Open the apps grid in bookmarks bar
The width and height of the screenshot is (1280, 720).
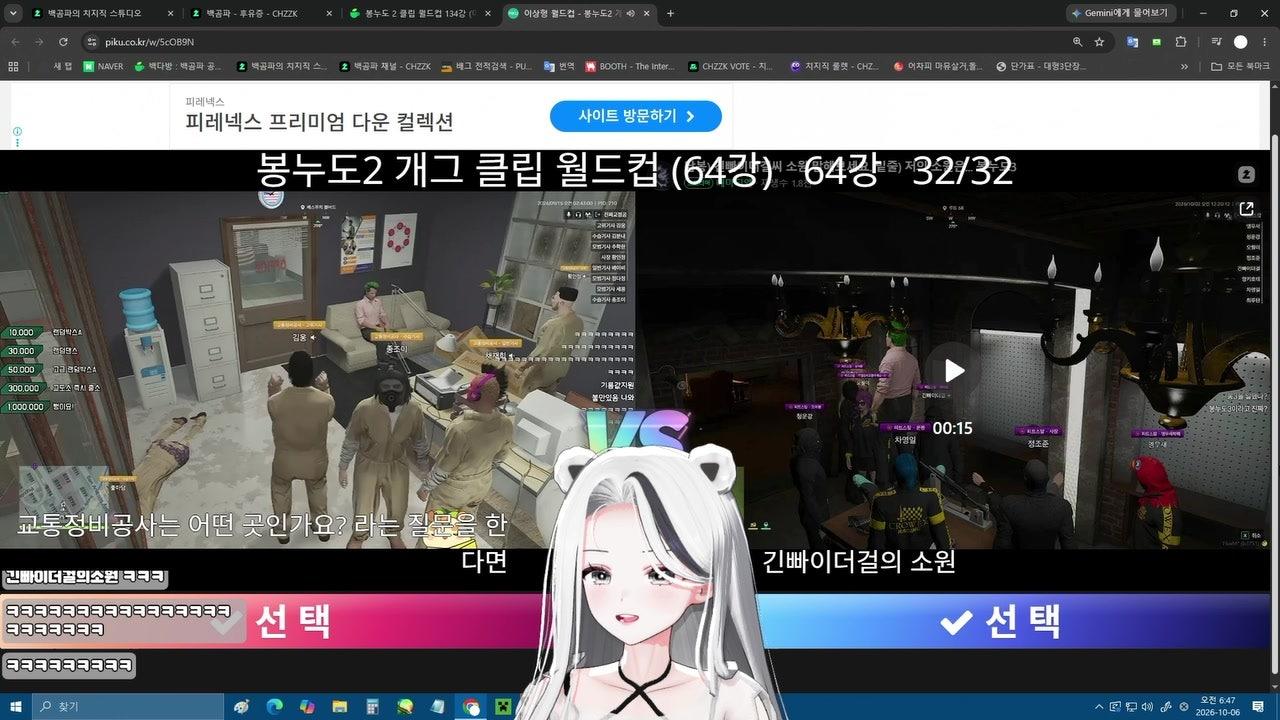click(13, 66)
